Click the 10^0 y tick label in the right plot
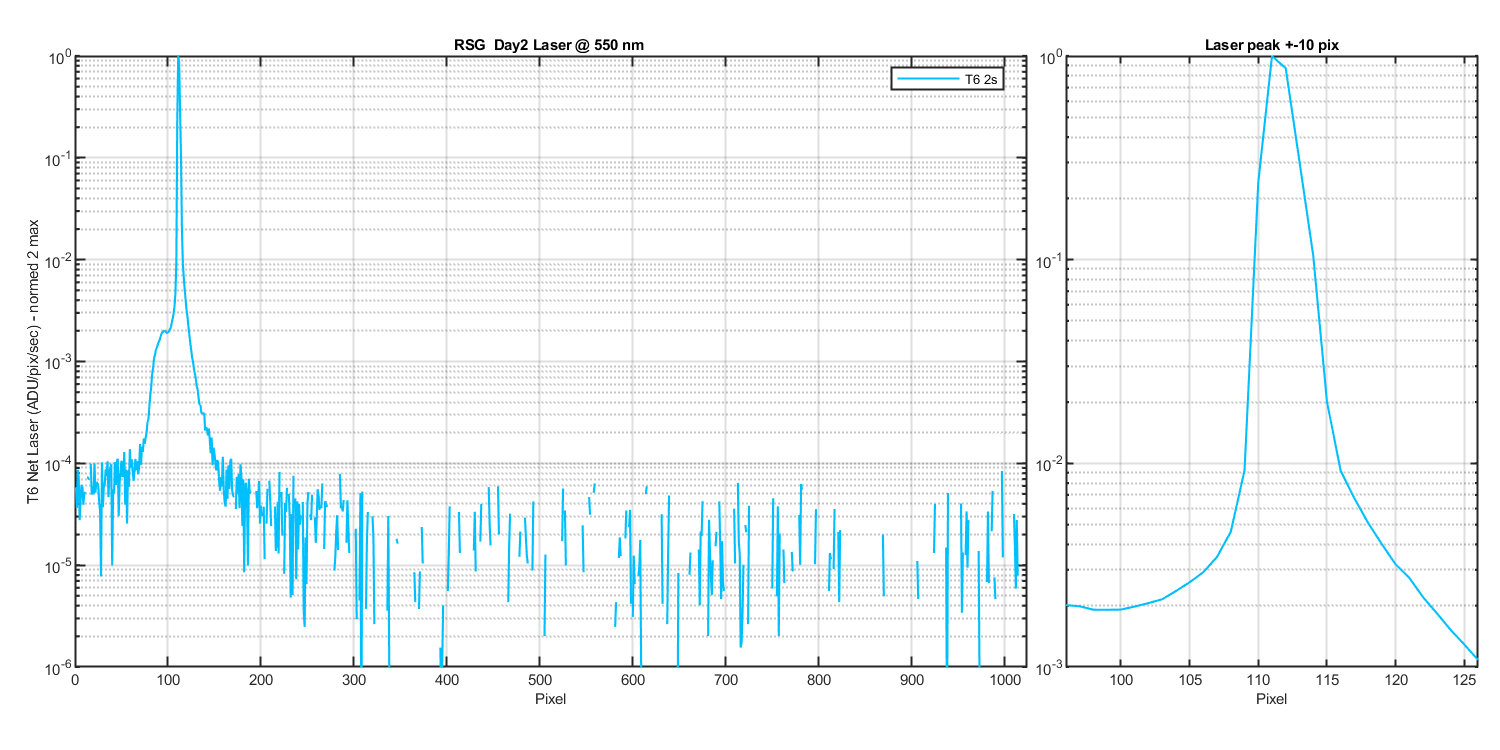 (1049, 55)
